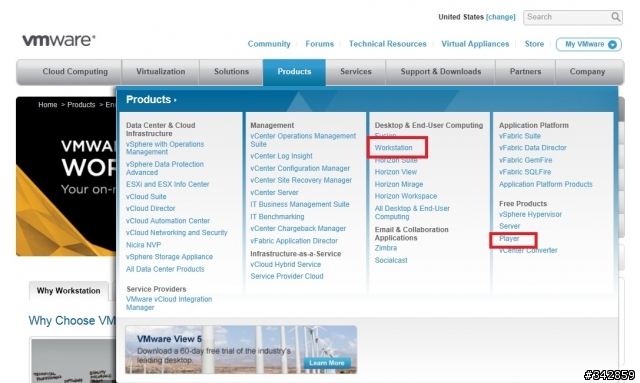This screenshot has height=383, width=640.
Task: Open vCloud Automation Center
Action: 168,220
